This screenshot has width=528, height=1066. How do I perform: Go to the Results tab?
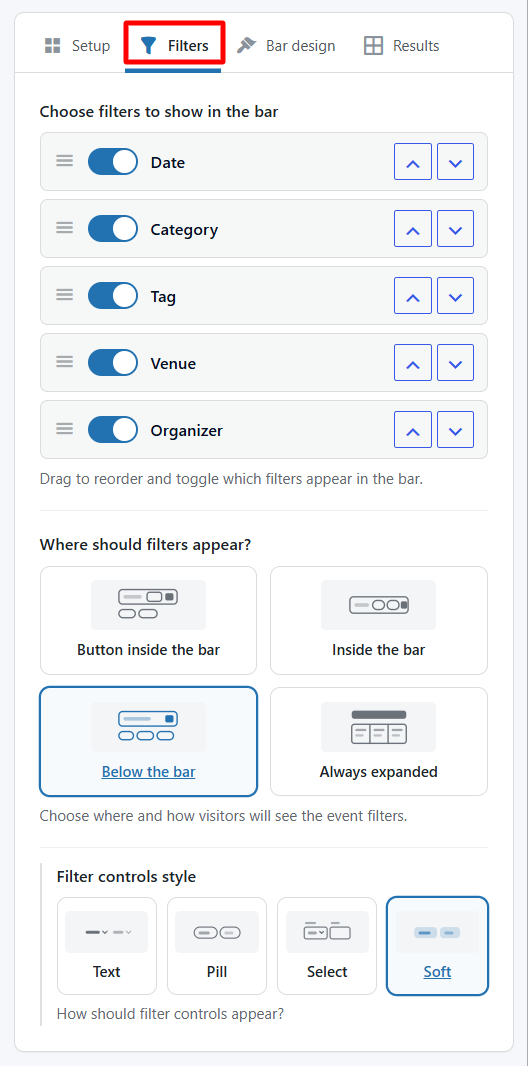[x=402, y=46]
